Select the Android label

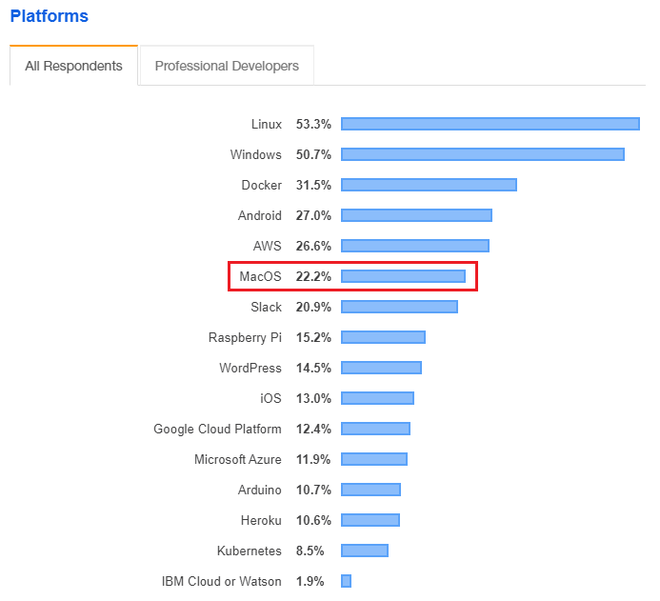pyautogui.click(x=260, y=215)
